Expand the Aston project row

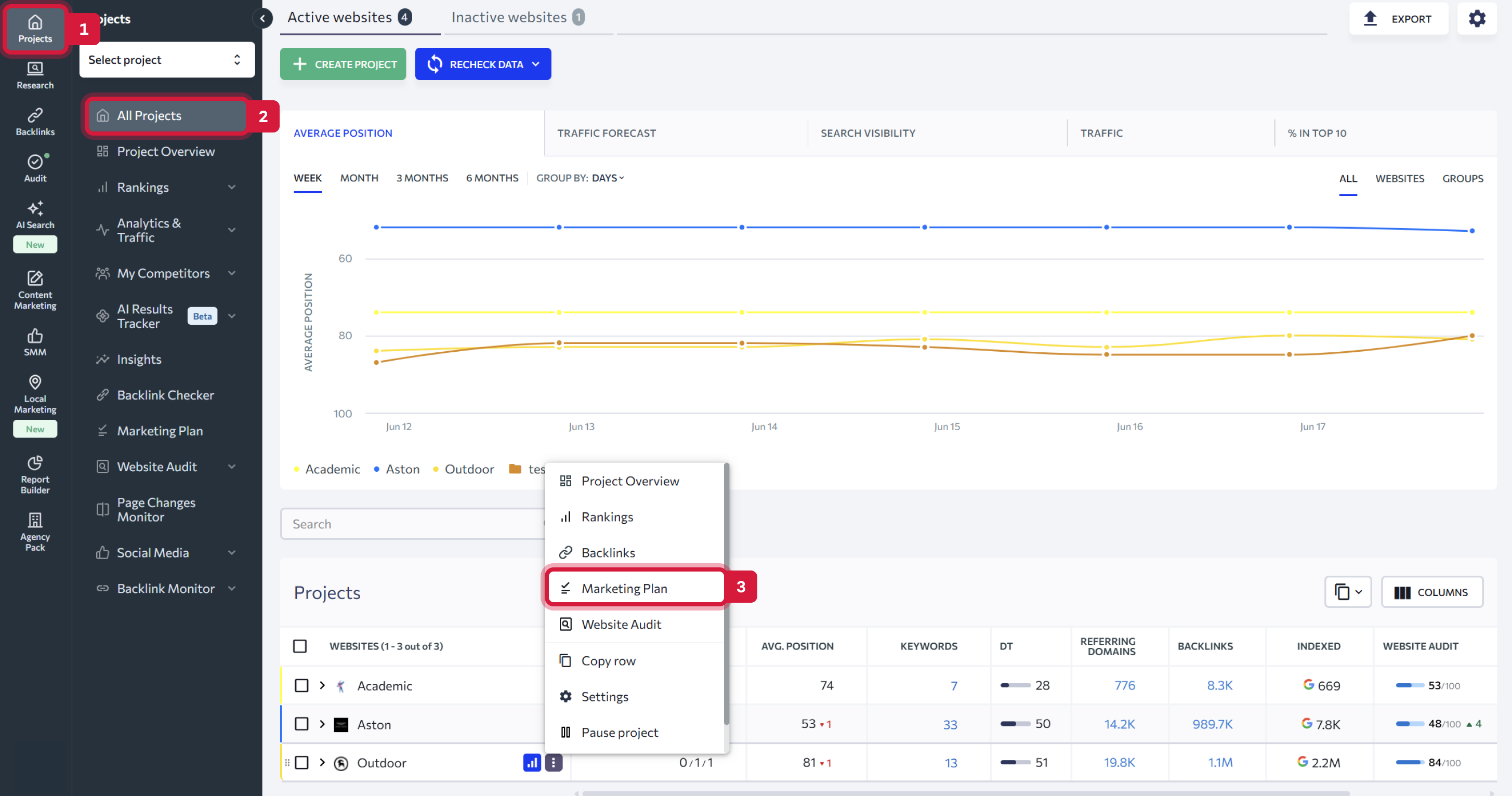point(322,724)
